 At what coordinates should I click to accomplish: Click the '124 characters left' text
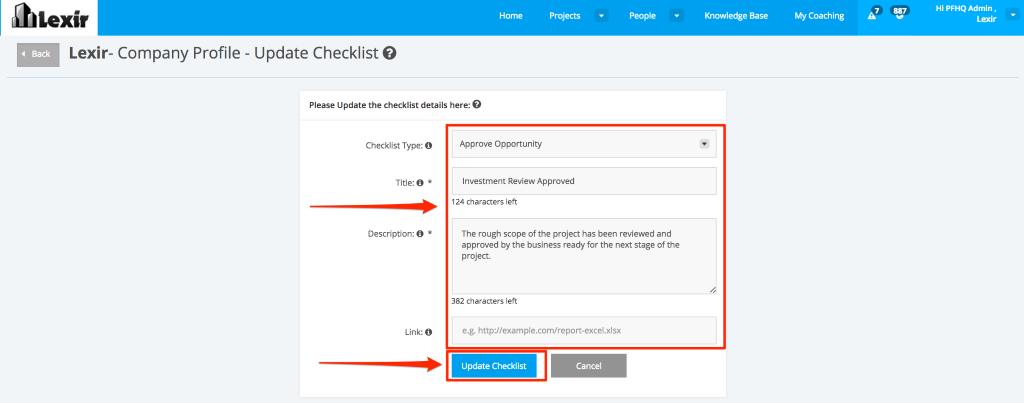click(484, 202)
